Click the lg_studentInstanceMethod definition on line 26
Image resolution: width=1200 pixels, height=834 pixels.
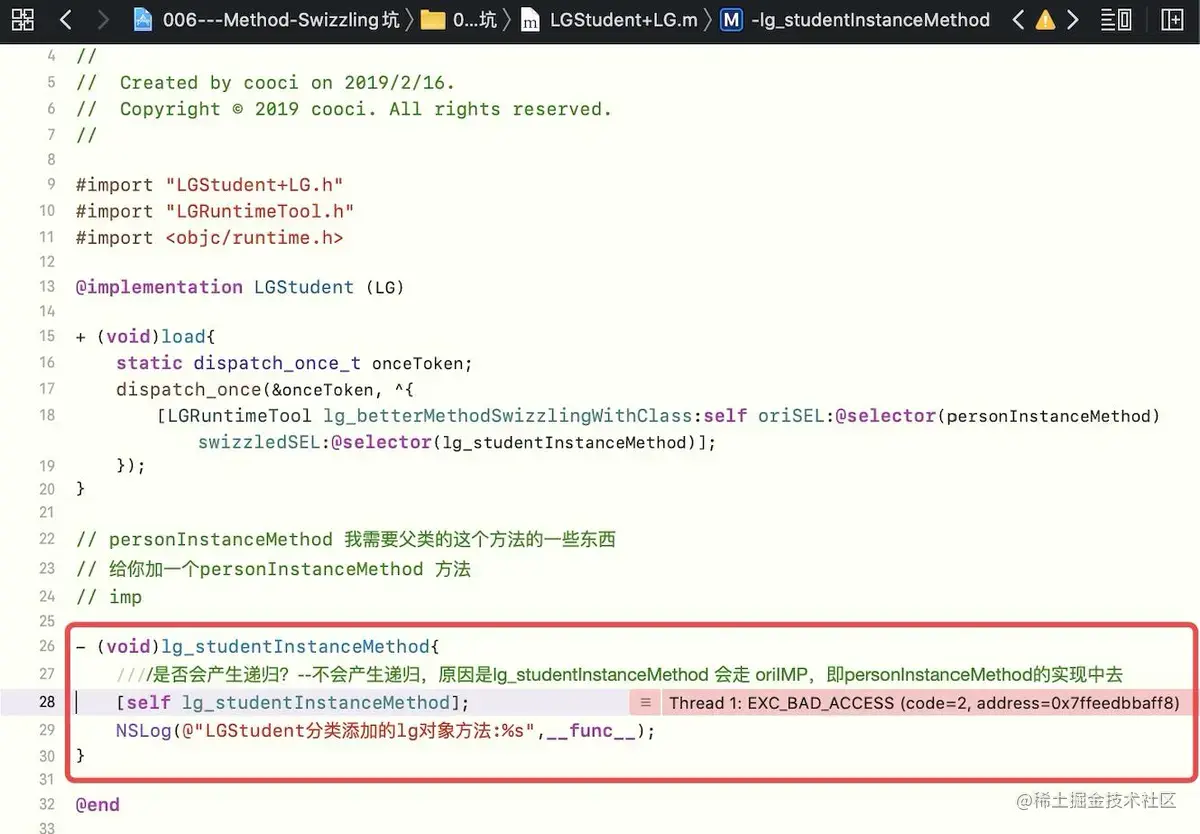(294, 646)
